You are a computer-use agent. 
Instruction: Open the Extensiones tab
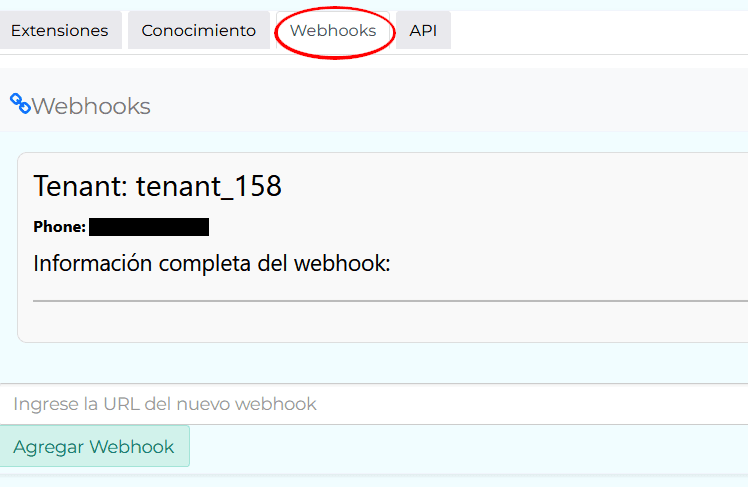tap(60, 31)
